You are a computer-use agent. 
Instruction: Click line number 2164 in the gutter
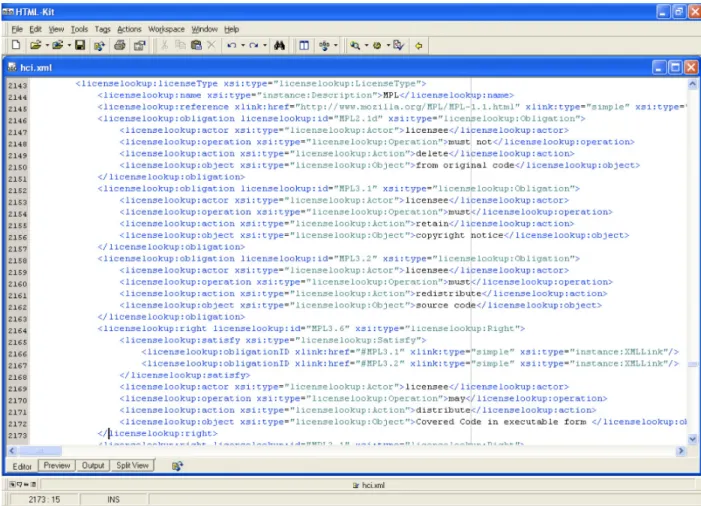[17, 330]
